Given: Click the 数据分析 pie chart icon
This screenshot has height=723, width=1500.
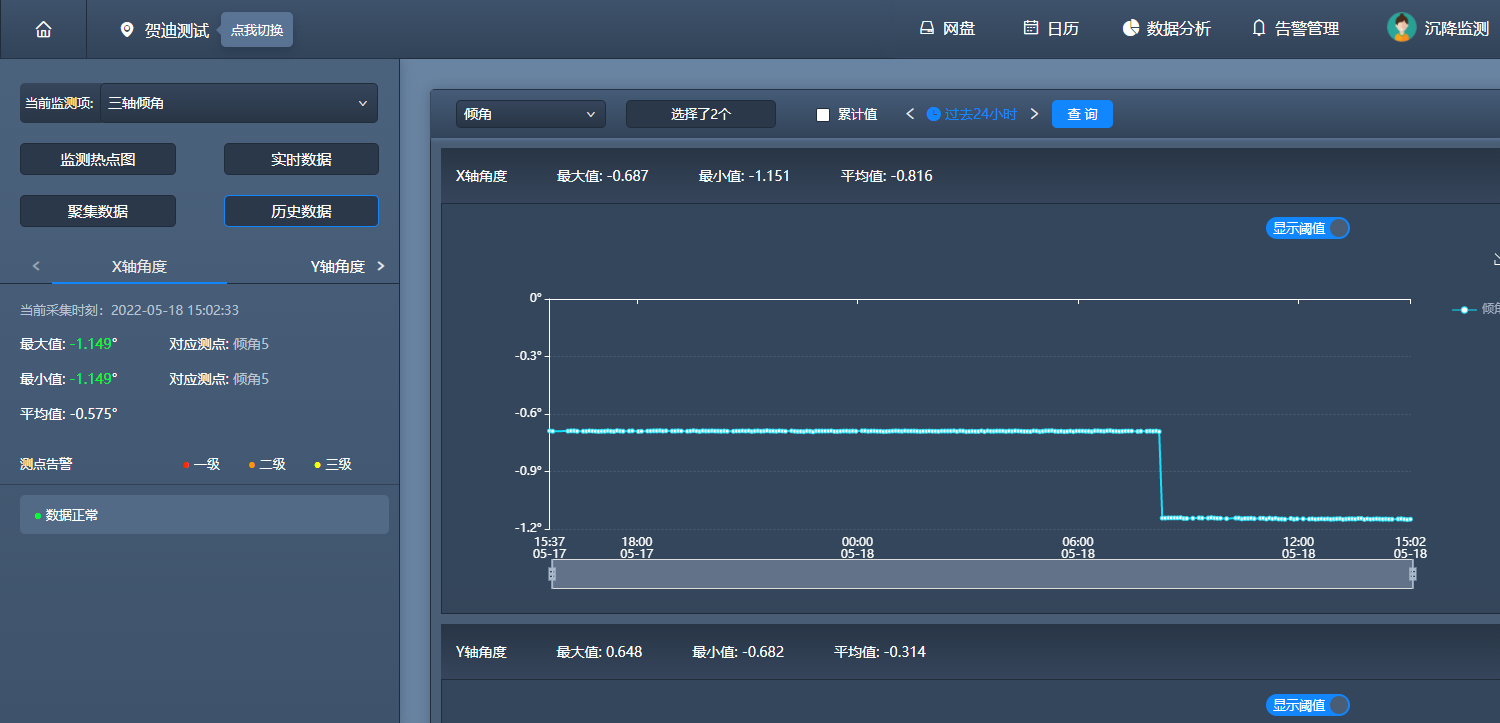Looking at the screenshot, I should tap(1131, 29).
